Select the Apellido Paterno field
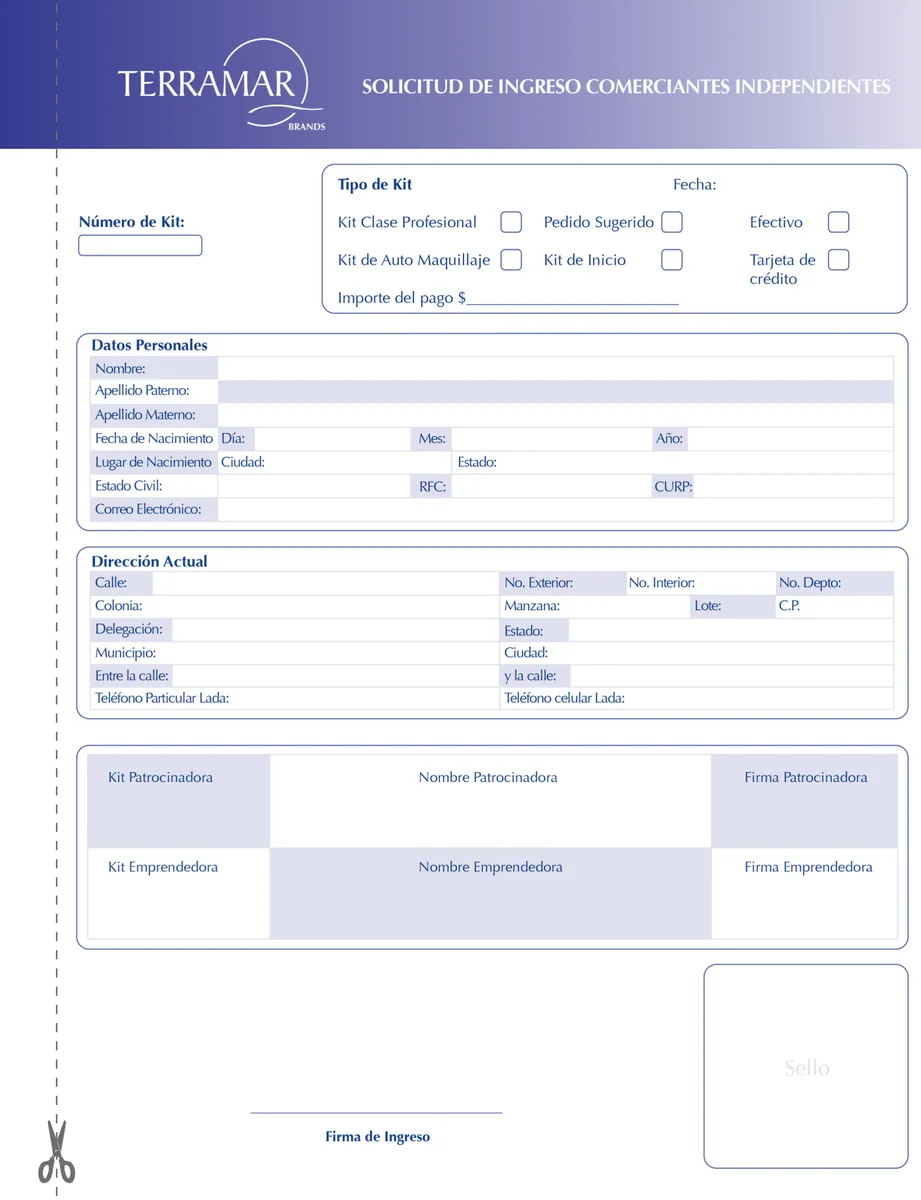 pos(555,391)
